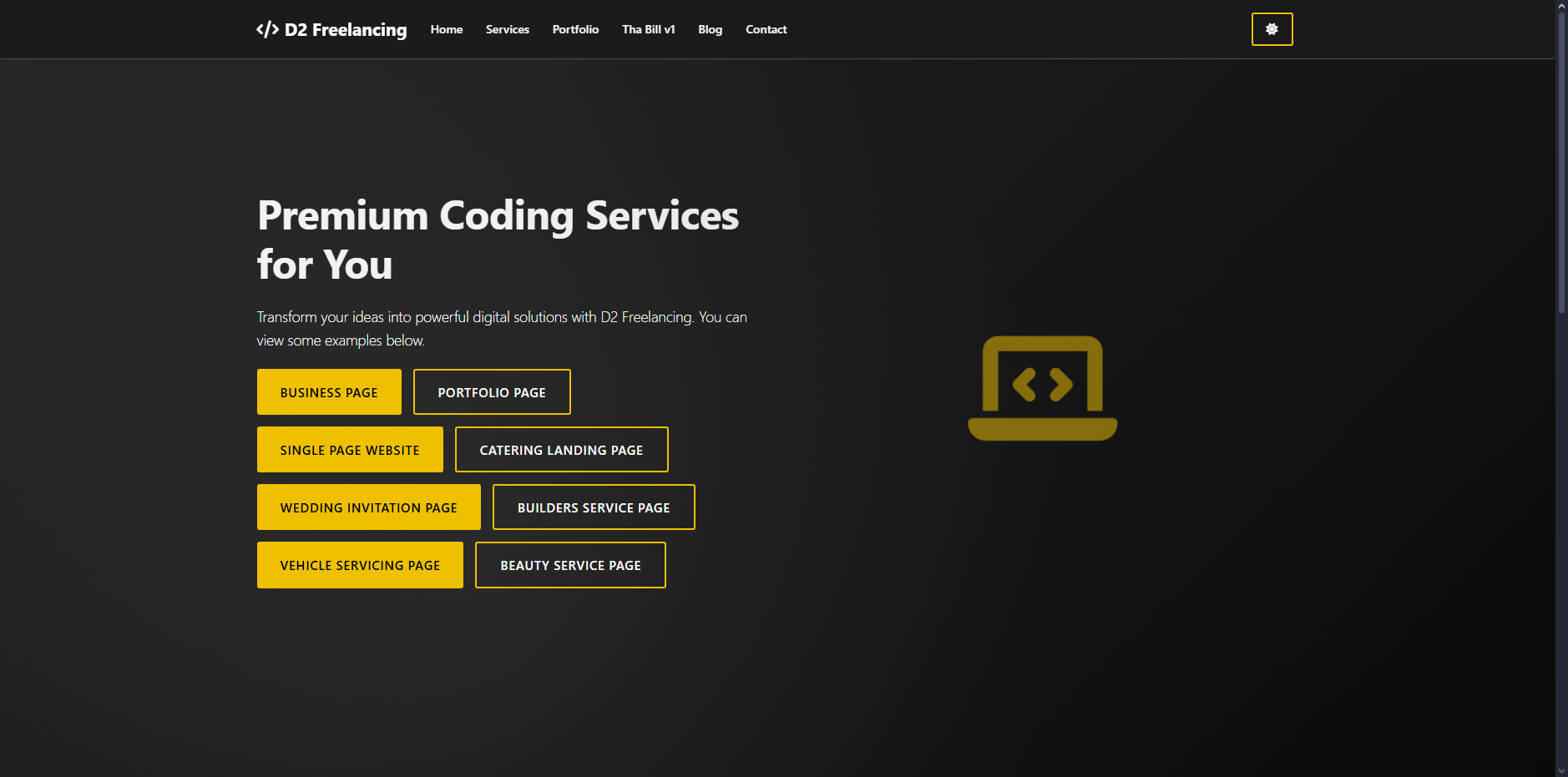
Task: Navigate to Tha Bill v1
Action: coord(648,29)
